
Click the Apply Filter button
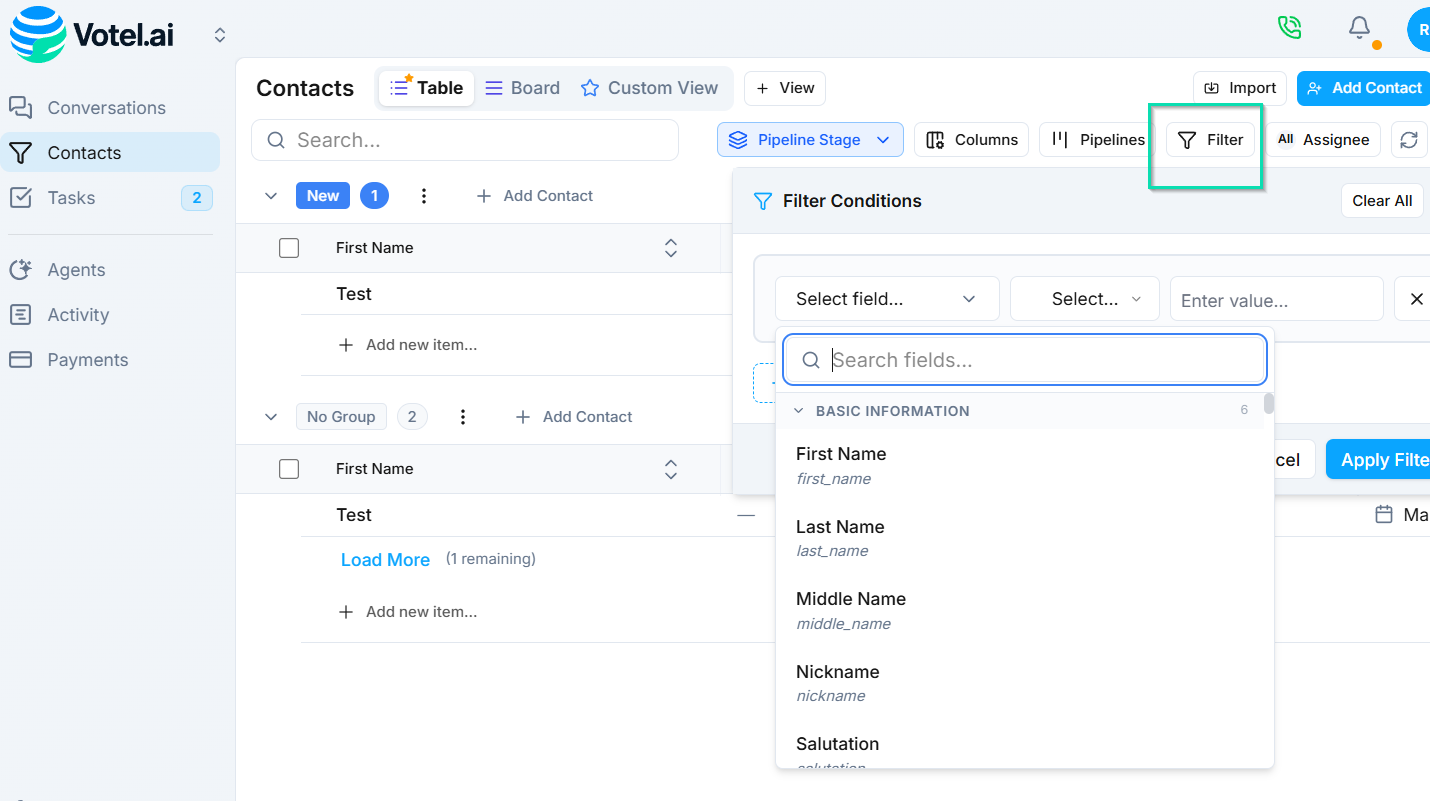pyautogui.click(x=1390, y=459)
